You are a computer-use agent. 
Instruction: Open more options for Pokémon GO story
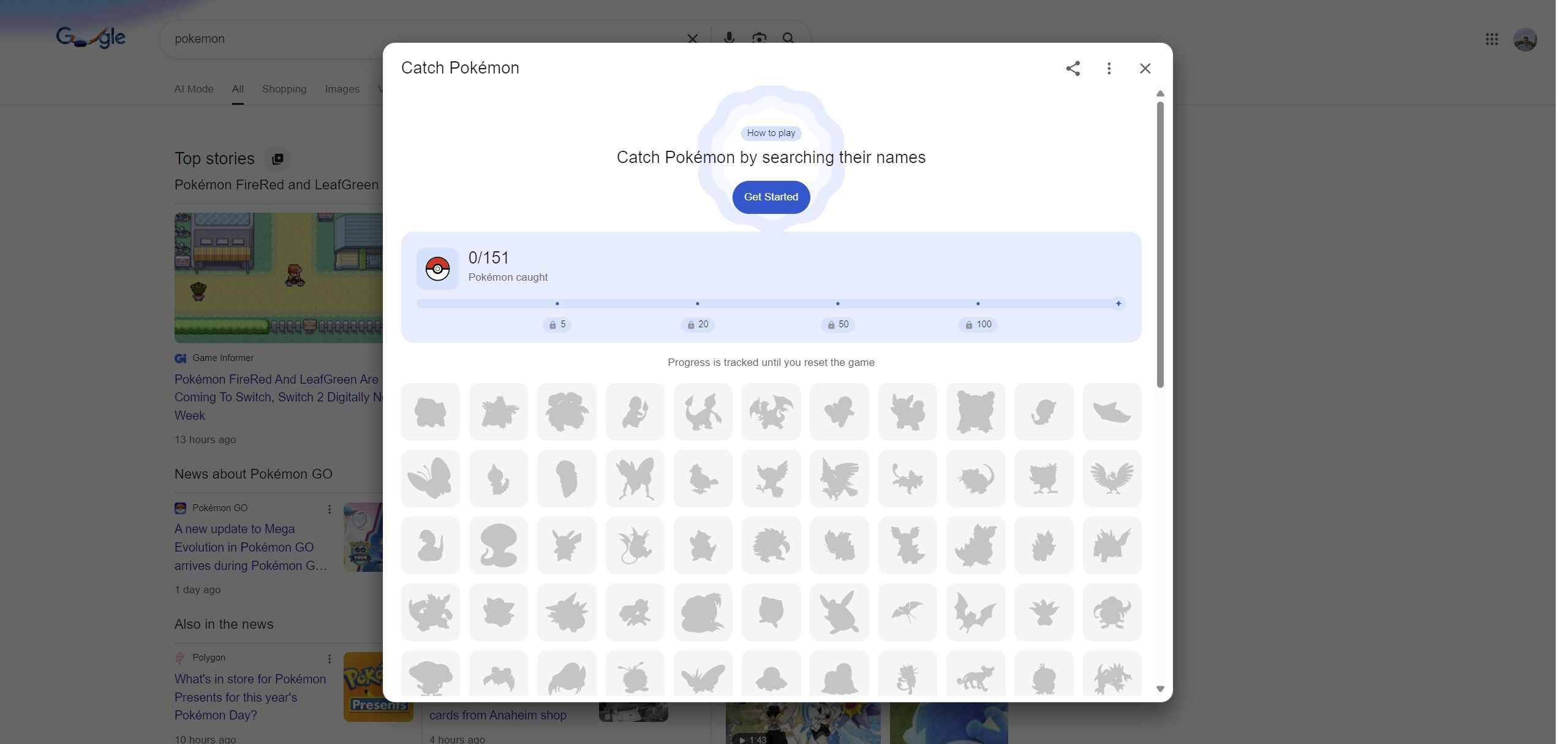(330, 509)
